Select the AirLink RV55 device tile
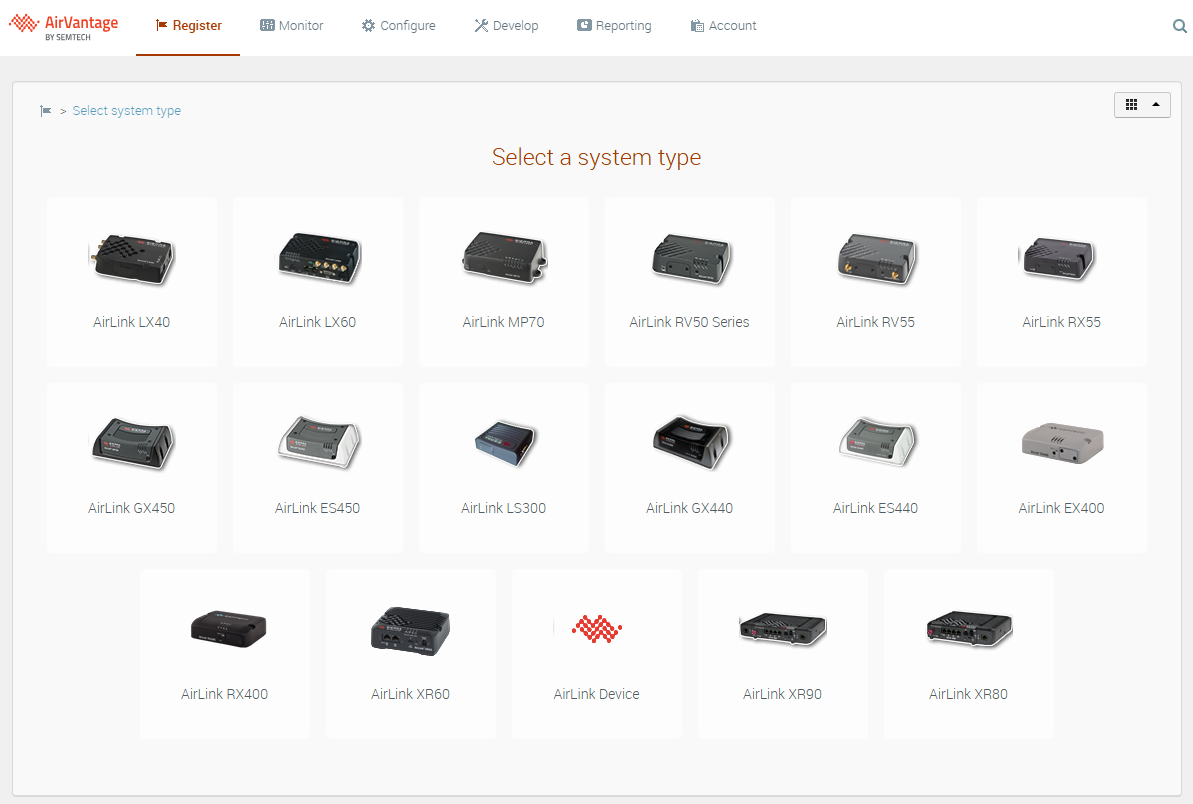The image size is (1193, 804). [875, 280]
